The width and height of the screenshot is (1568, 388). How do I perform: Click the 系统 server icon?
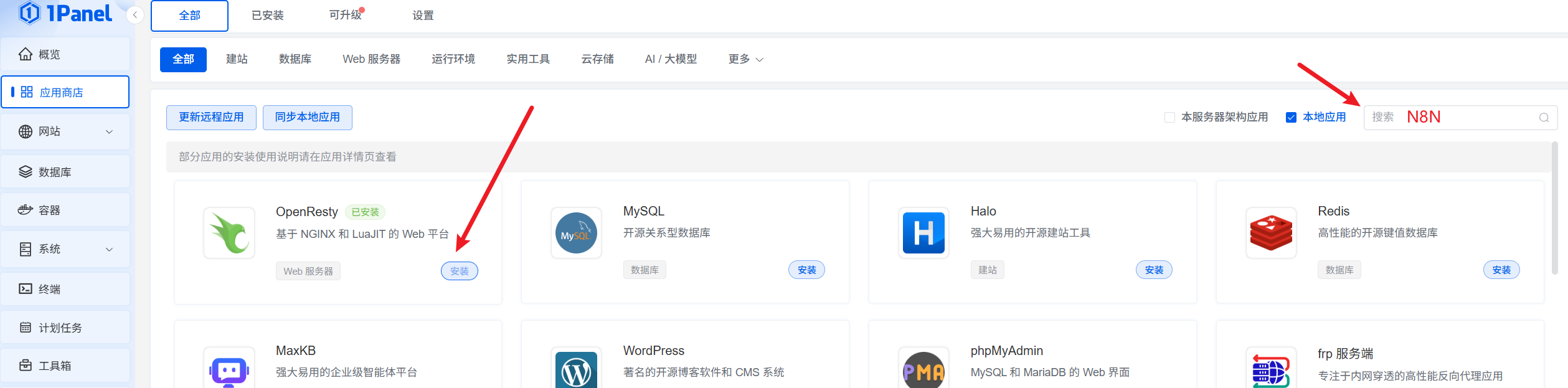click(26, 249)
